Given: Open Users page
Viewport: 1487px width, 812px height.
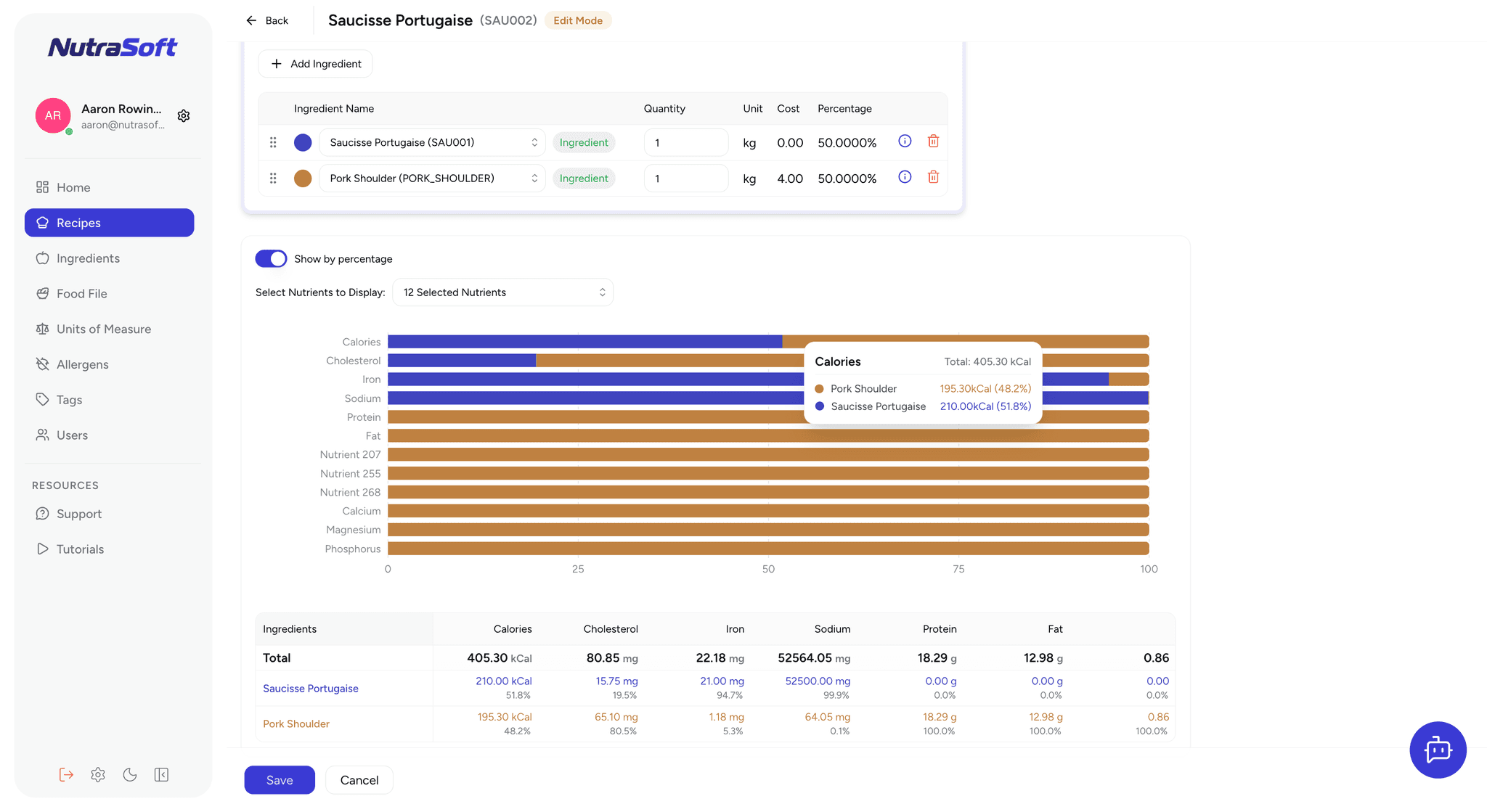Looking at the screenshot, I should (x=109, y=435).
